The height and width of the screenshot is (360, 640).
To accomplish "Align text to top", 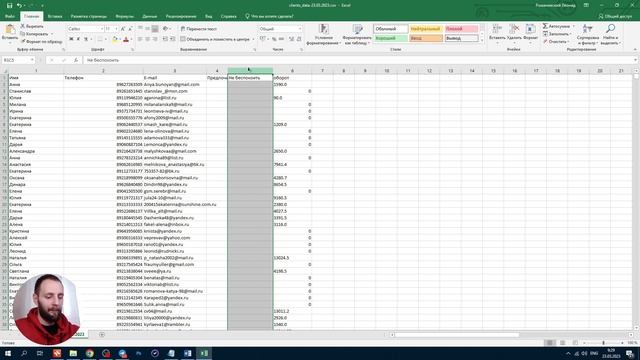I will [140, 29].
